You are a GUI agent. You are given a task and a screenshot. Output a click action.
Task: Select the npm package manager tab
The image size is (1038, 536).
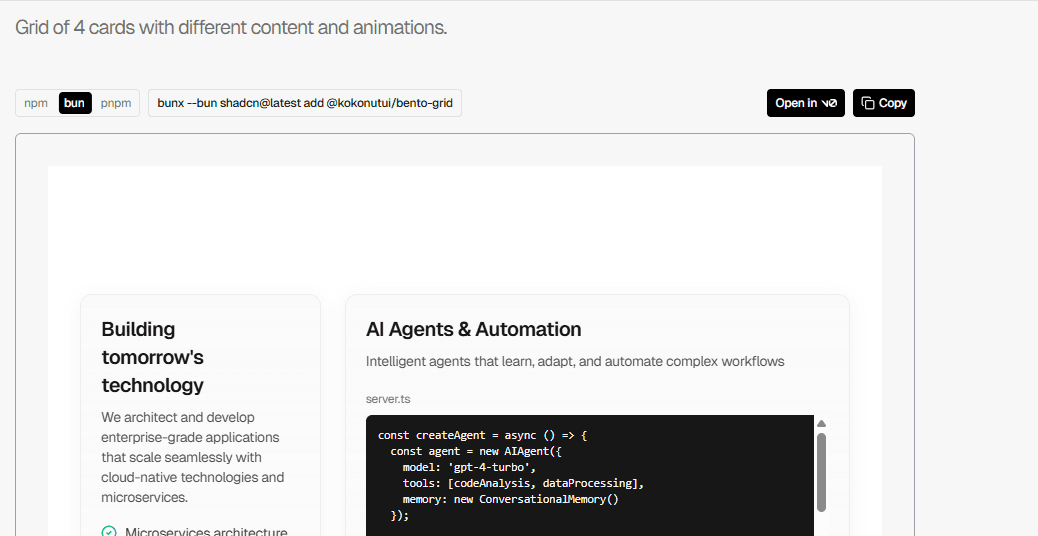(x=36, y=103)
